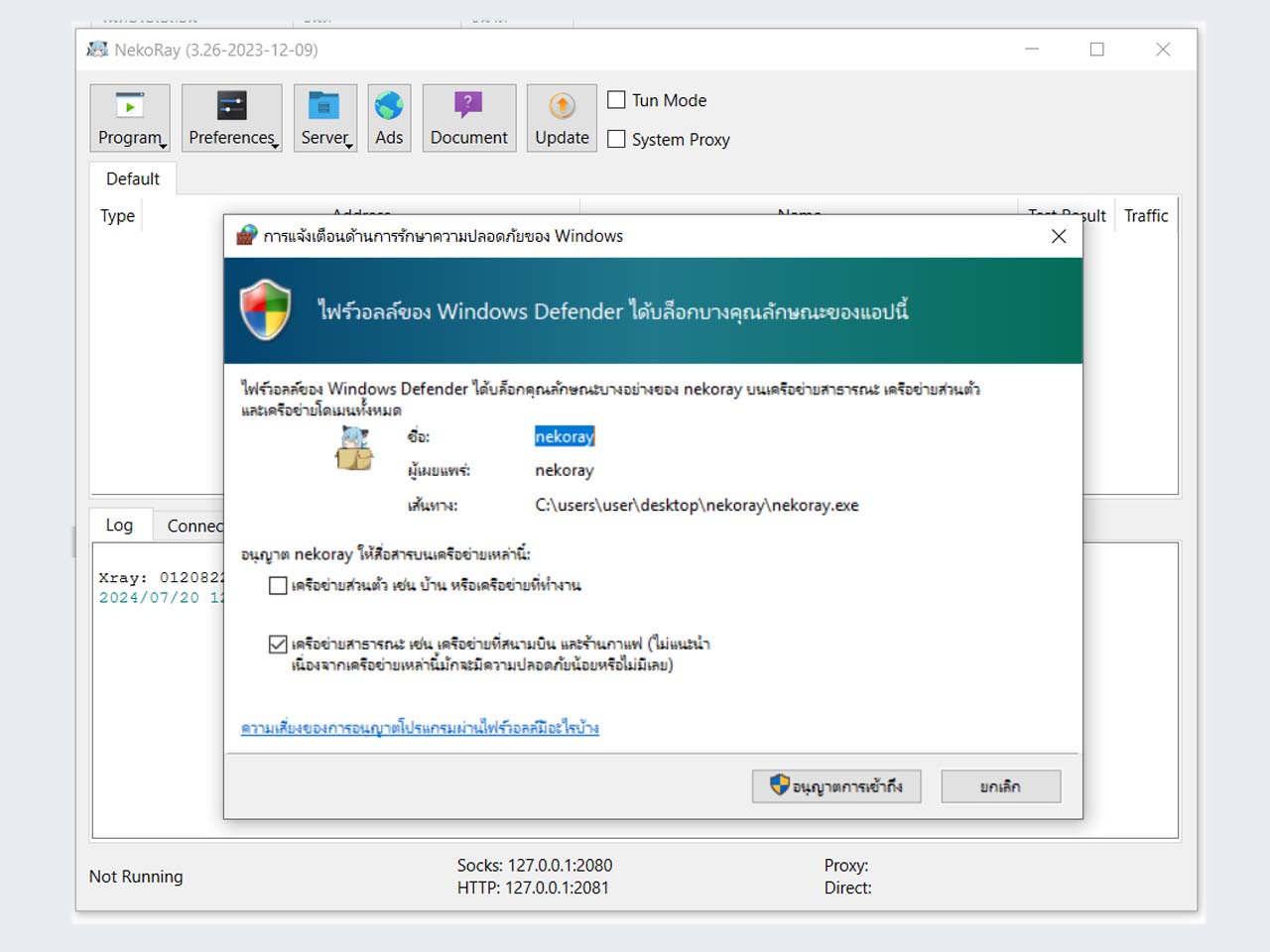Image resolution: width=1270 pixels, height=952 pixels.
Task: Enable System Proxy checkbox
Action: coord(616,139)
